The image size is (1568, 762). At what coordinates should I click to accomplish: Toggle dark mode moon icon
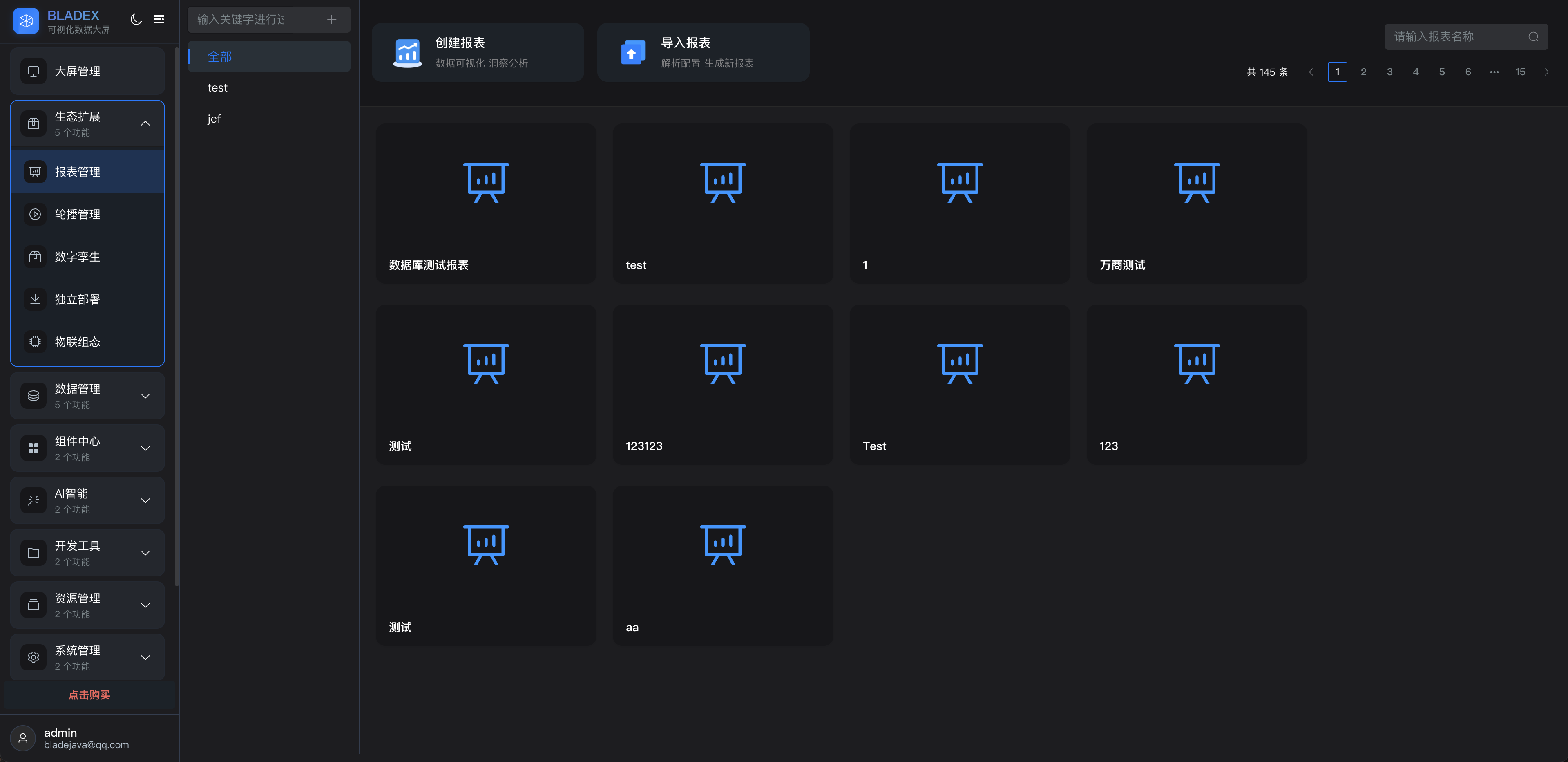coord(136,20)
